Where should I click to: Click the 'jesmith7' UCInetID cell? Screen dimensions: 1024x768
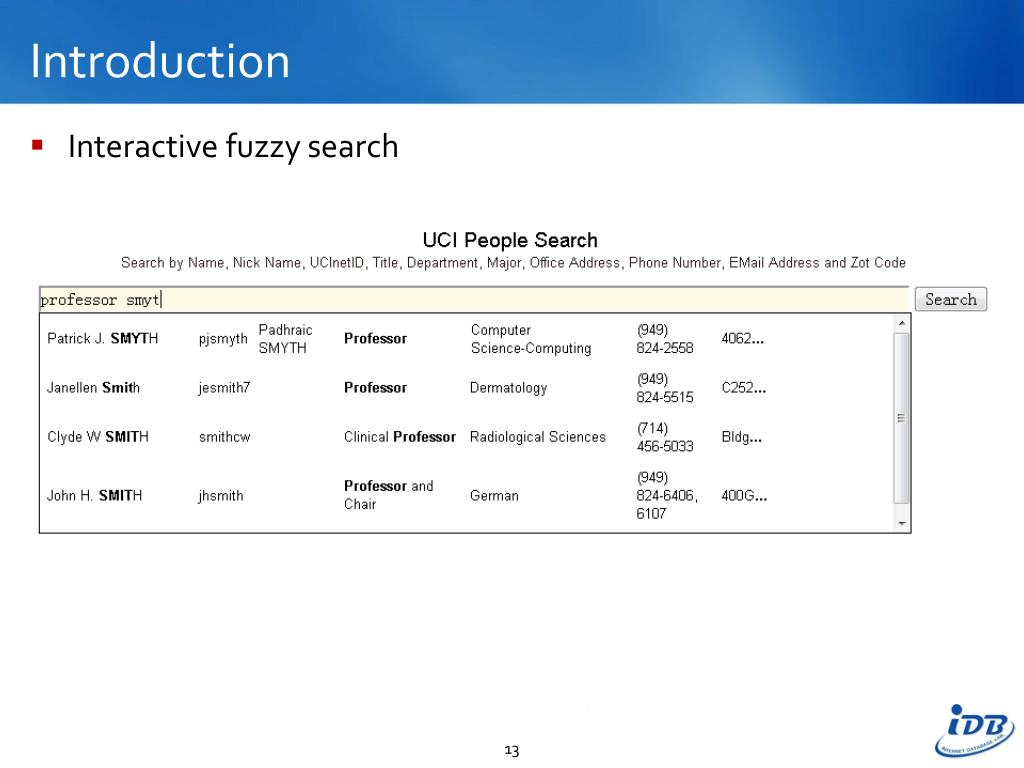(x=224, y=388)
